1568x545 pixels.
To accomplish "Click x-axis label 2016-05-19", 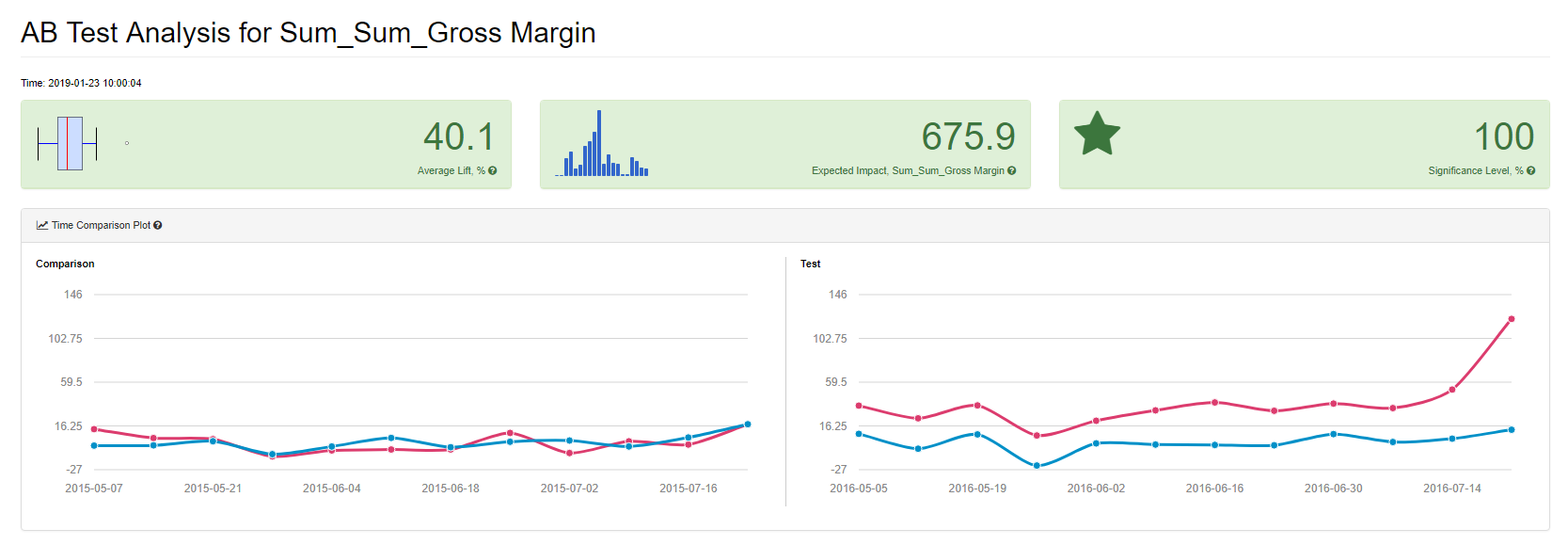I will pos(977,489).
